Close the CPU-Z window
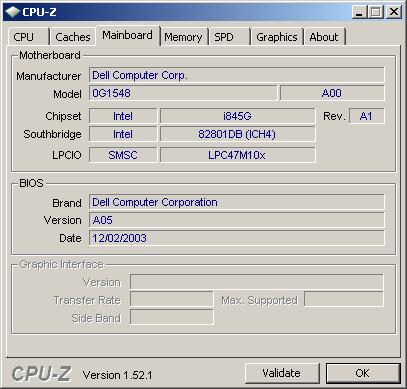 pyautogui.click(x=394, y=12)
